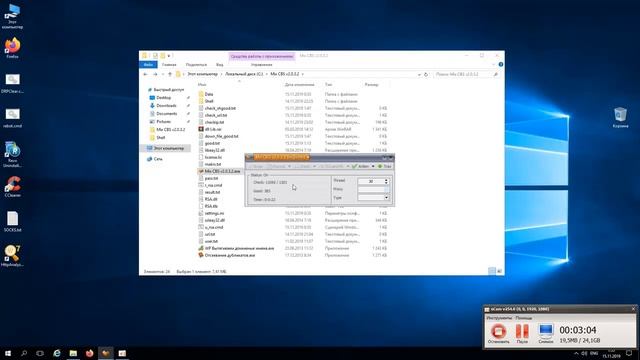Open Task View from the taskbar
This screenshot has width=640, height=360.
(x=40, y=353)
